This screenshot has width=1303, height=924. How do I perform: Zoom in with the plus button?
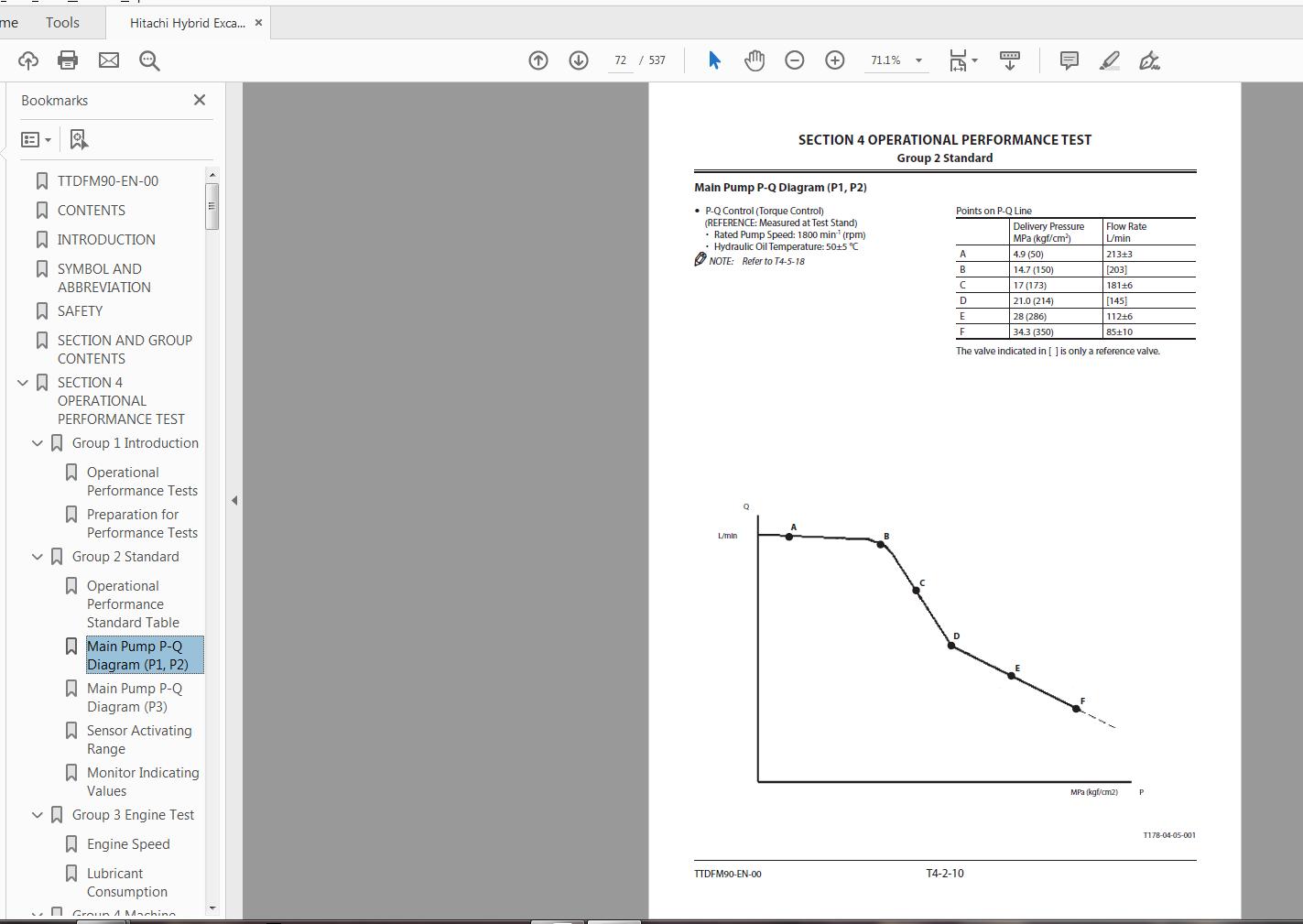[x=835, y=60]
